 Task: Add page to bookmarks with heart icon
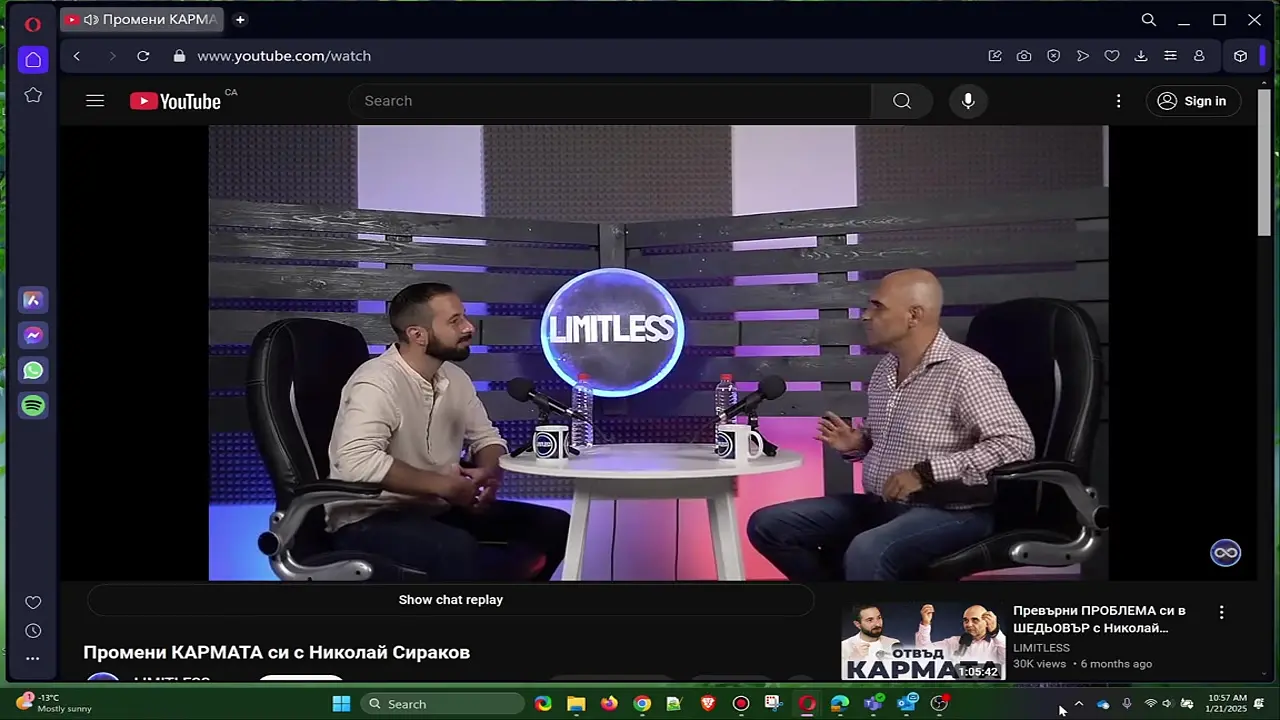click(1111, 56)
